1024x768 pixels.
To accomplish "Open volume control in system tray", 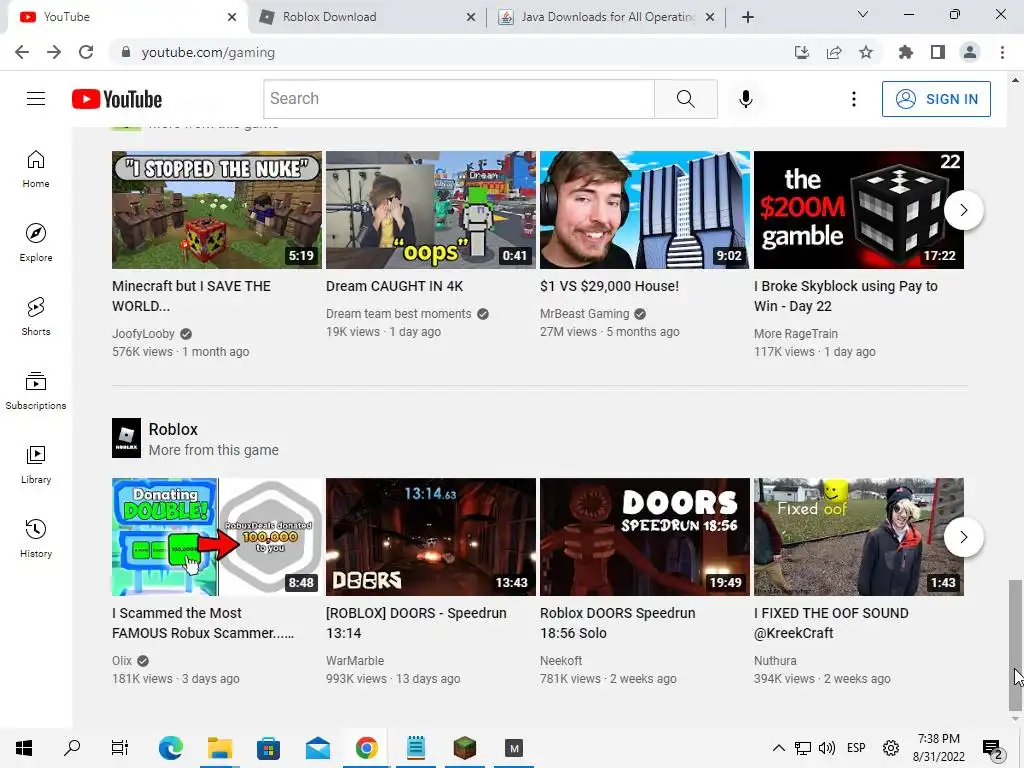I will (827, 748).
